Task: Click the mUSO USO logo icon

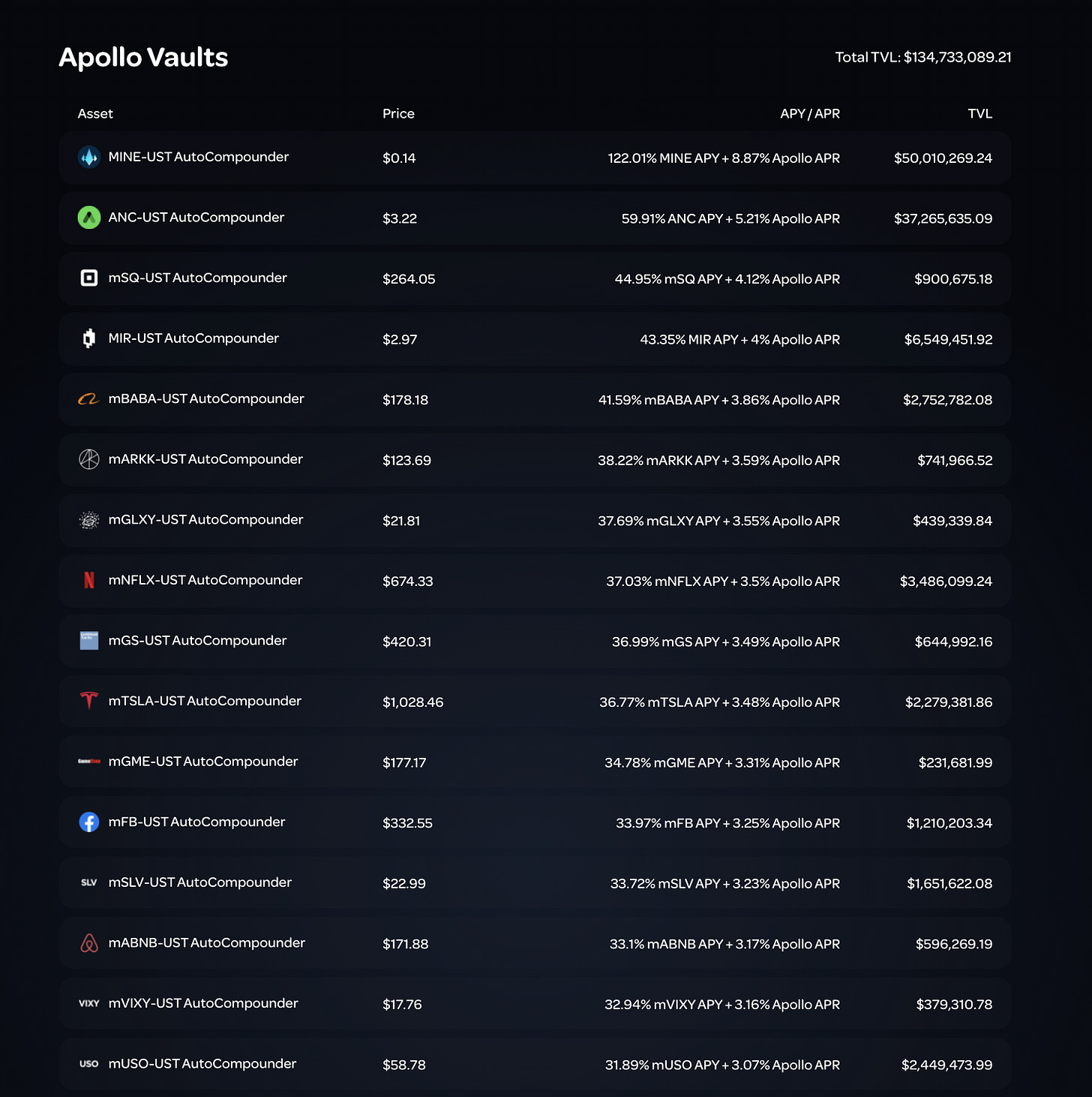Action: [x=89, y=1064]
